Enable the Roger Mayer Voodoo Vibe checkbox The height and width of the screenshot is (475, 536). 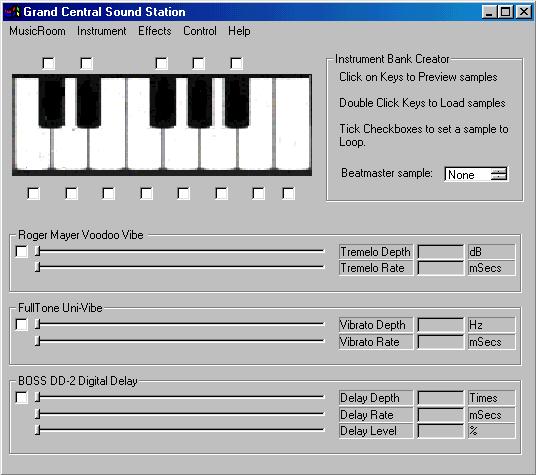(22, 251)
